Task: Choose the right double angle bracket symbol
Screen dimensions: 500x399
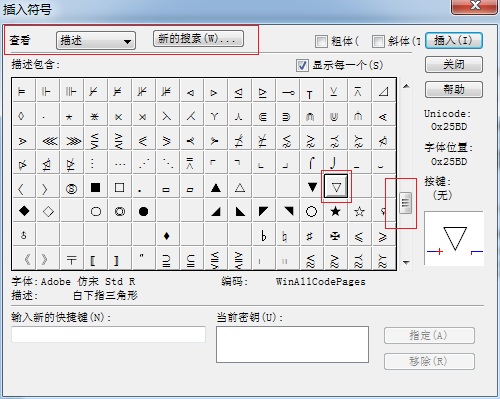Action: pyautogui.click(x=44, y=259)
